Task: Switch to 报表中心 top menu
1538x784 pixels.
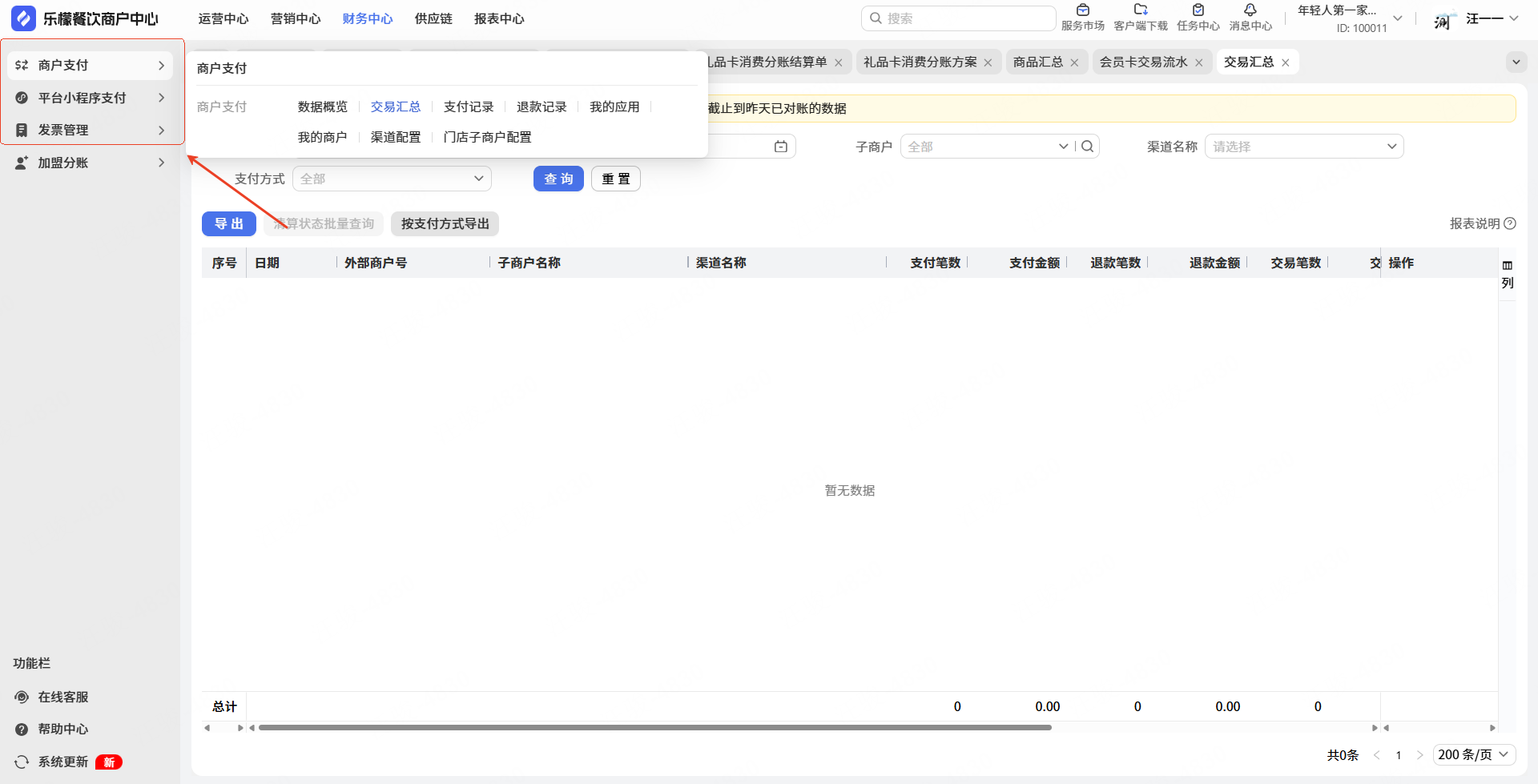Action: pyautogui.click(x=499, y=18)
